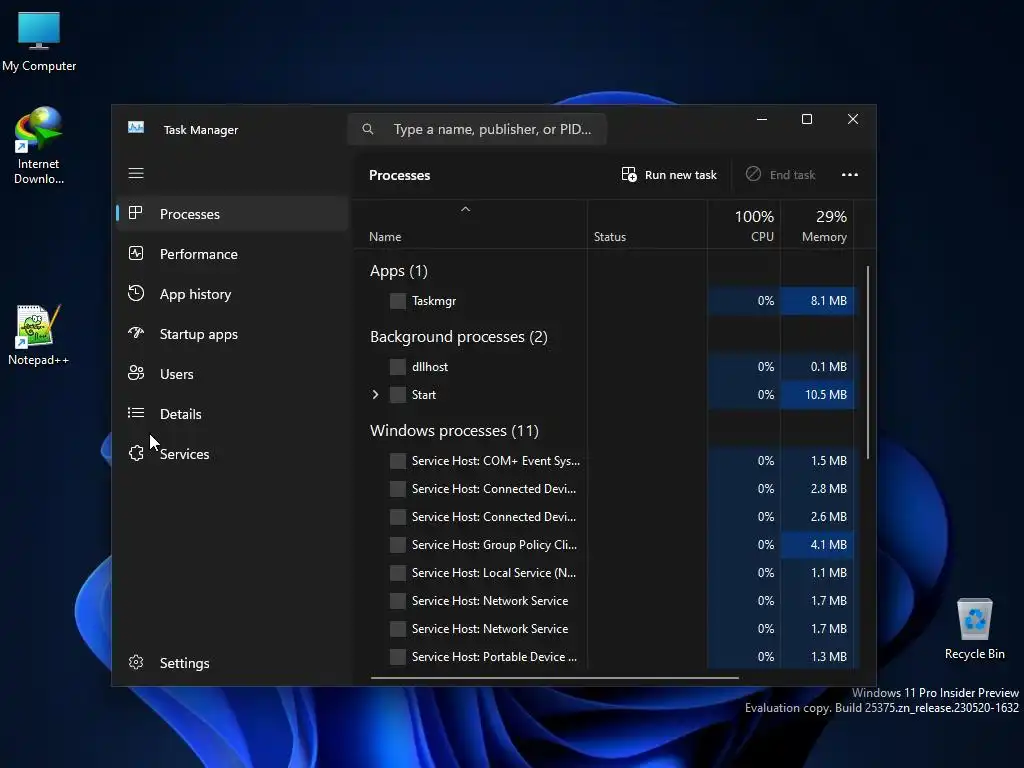This screenshot has height=768, width=1024.
Task: Select the Service Host: Portable Device row
Action: 604,656
